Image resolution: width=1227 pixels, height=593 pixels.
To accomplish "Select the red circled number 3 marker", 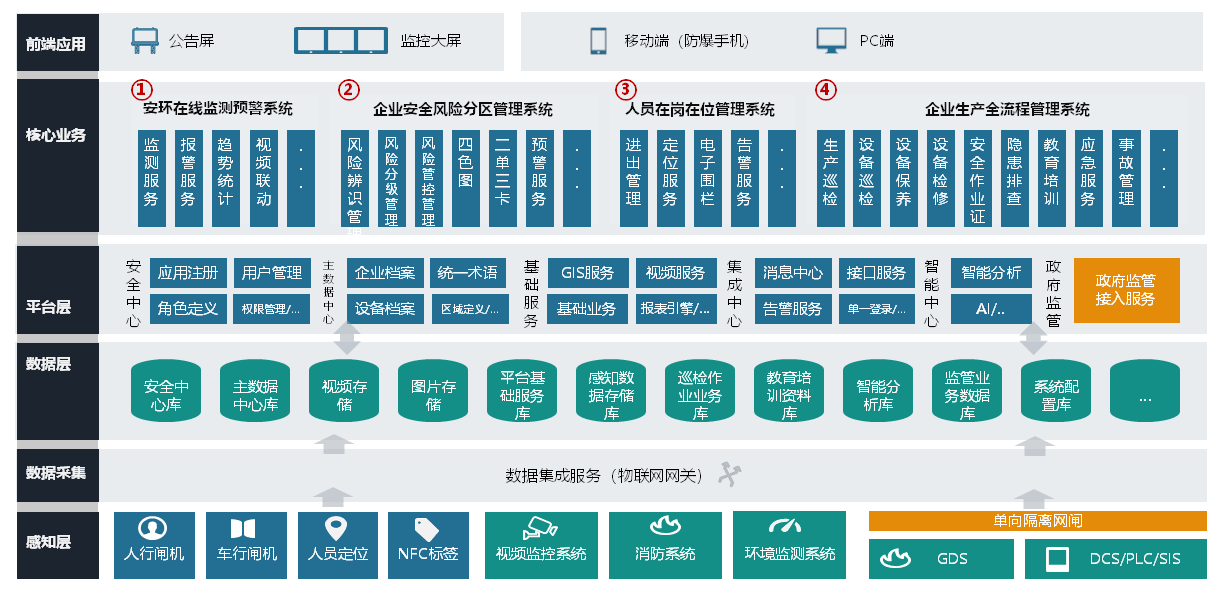I will 625,90.
